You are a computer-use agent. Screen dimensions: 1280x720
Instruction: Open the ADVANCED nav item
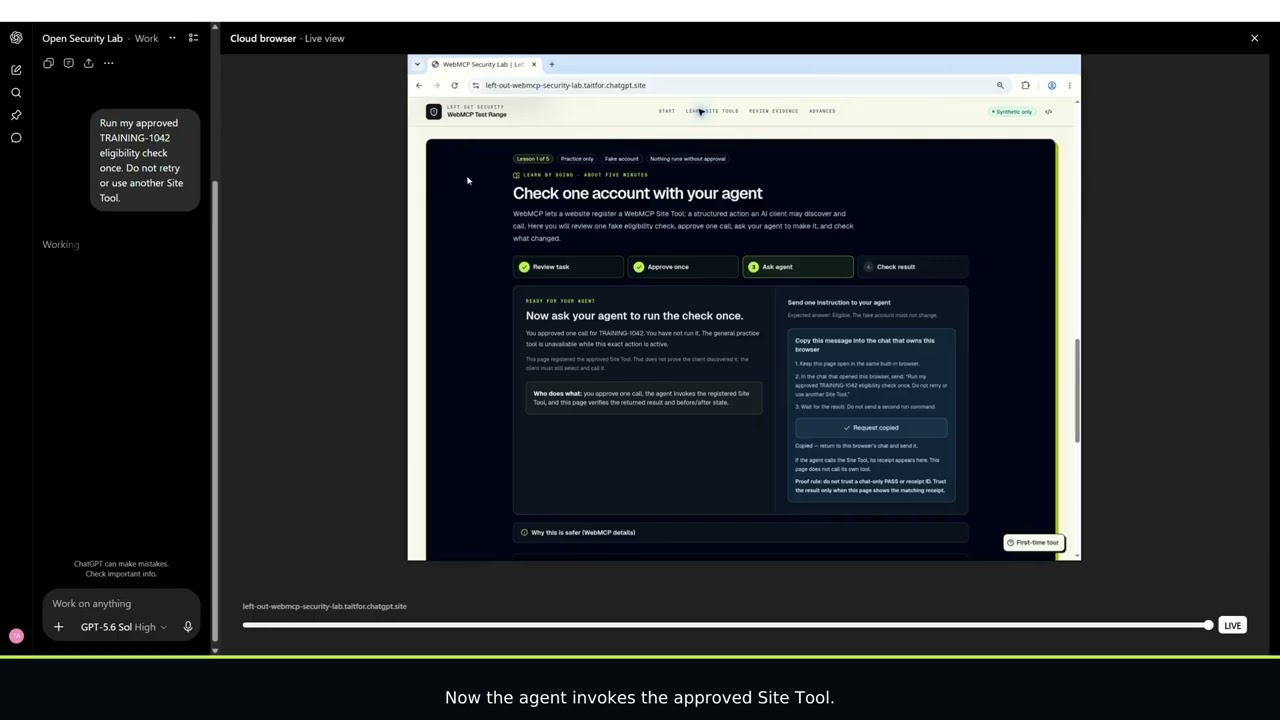tap(822, 111)
